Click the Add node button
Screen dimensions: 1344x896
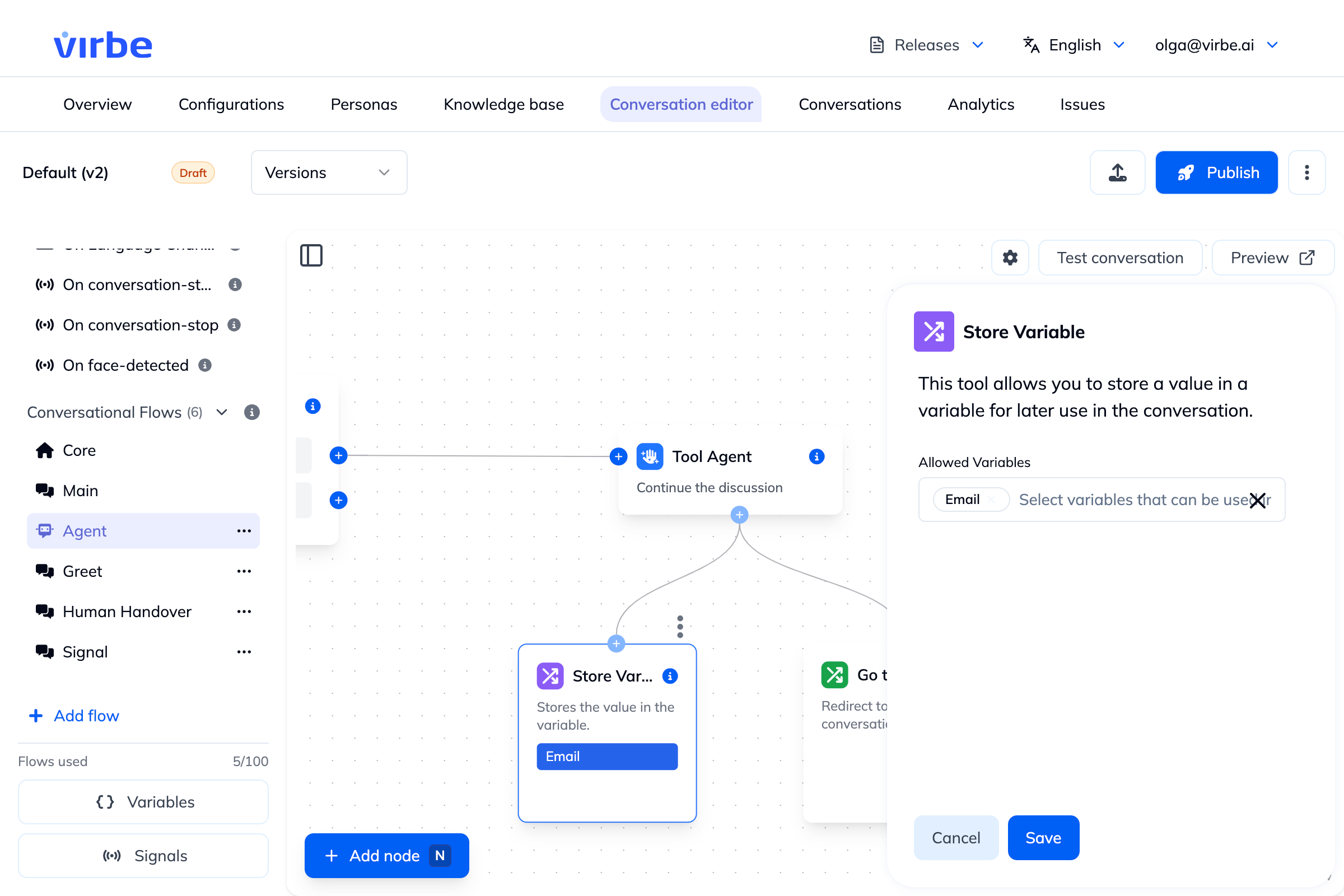(387, 856)
